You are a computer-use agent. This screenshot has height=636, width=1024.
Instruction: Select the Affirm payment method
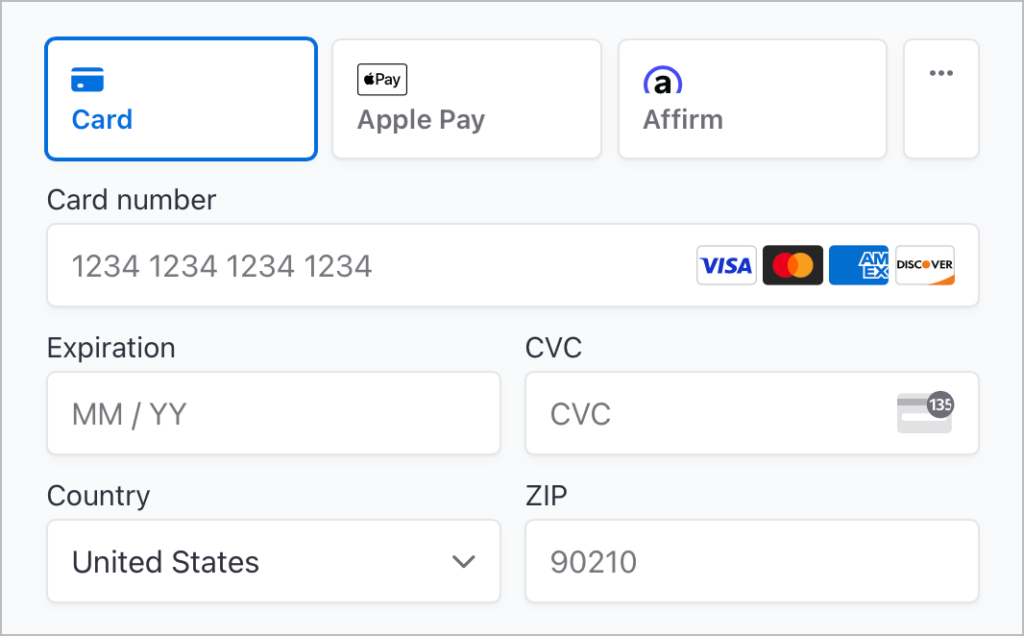tap(752, 98)
